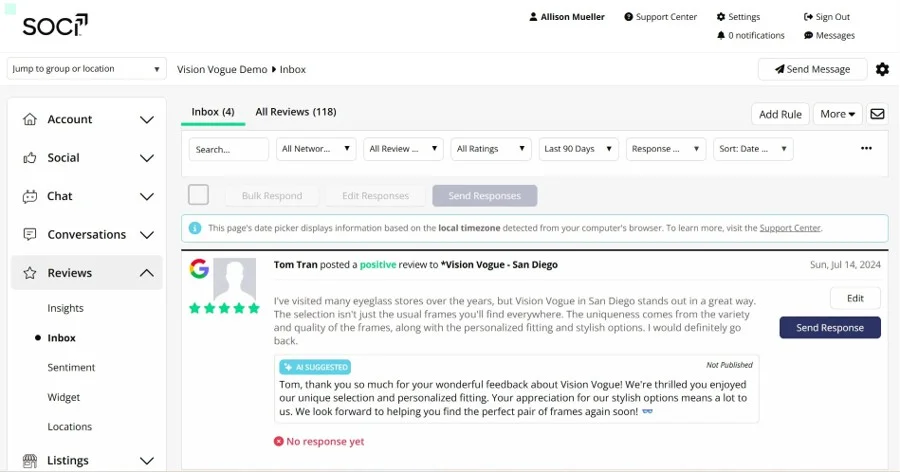Click the Chat bot icon
Viewport: 900px width, 472px height.
(30, 196)
